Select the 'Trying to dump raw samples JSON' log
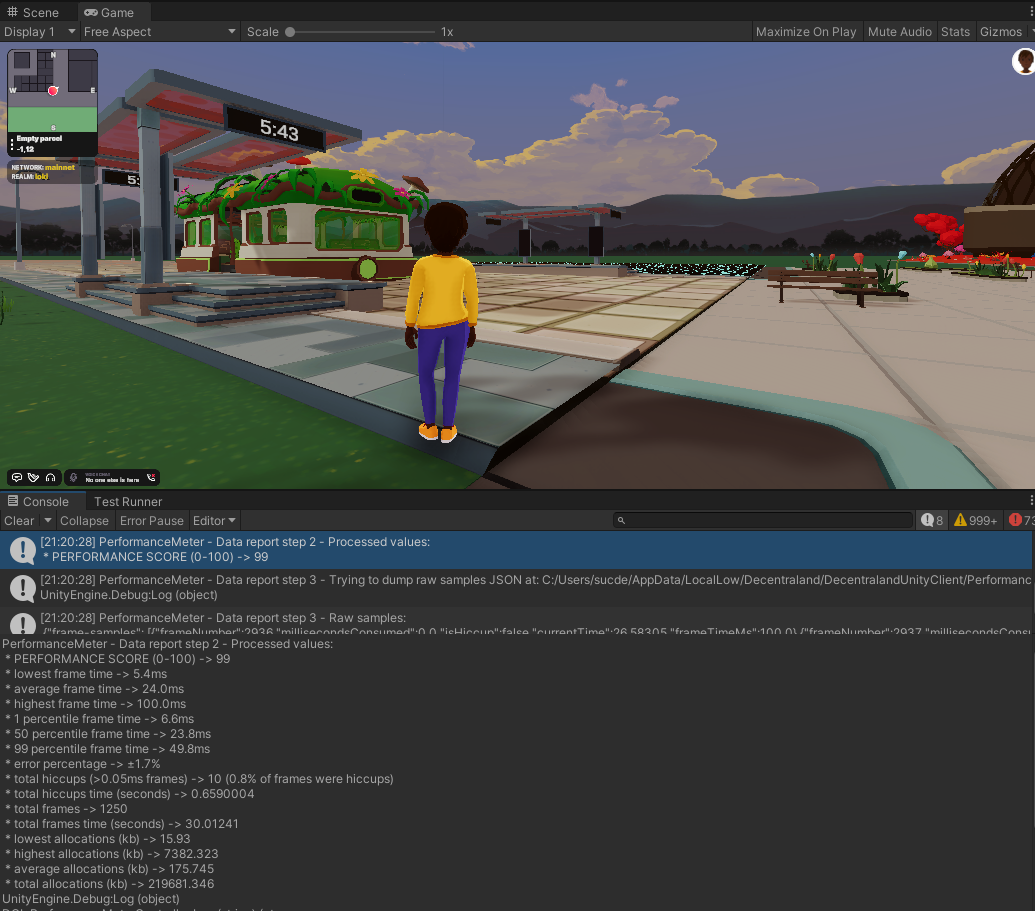 (516, 588)
